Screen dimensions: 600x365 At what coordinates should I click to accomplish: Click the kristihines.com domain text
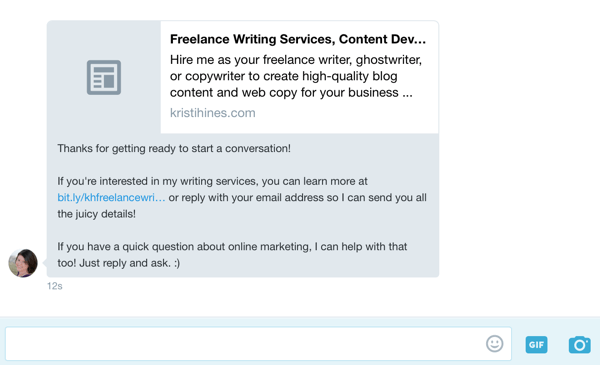pyautogui.click(x=212, y=113)
